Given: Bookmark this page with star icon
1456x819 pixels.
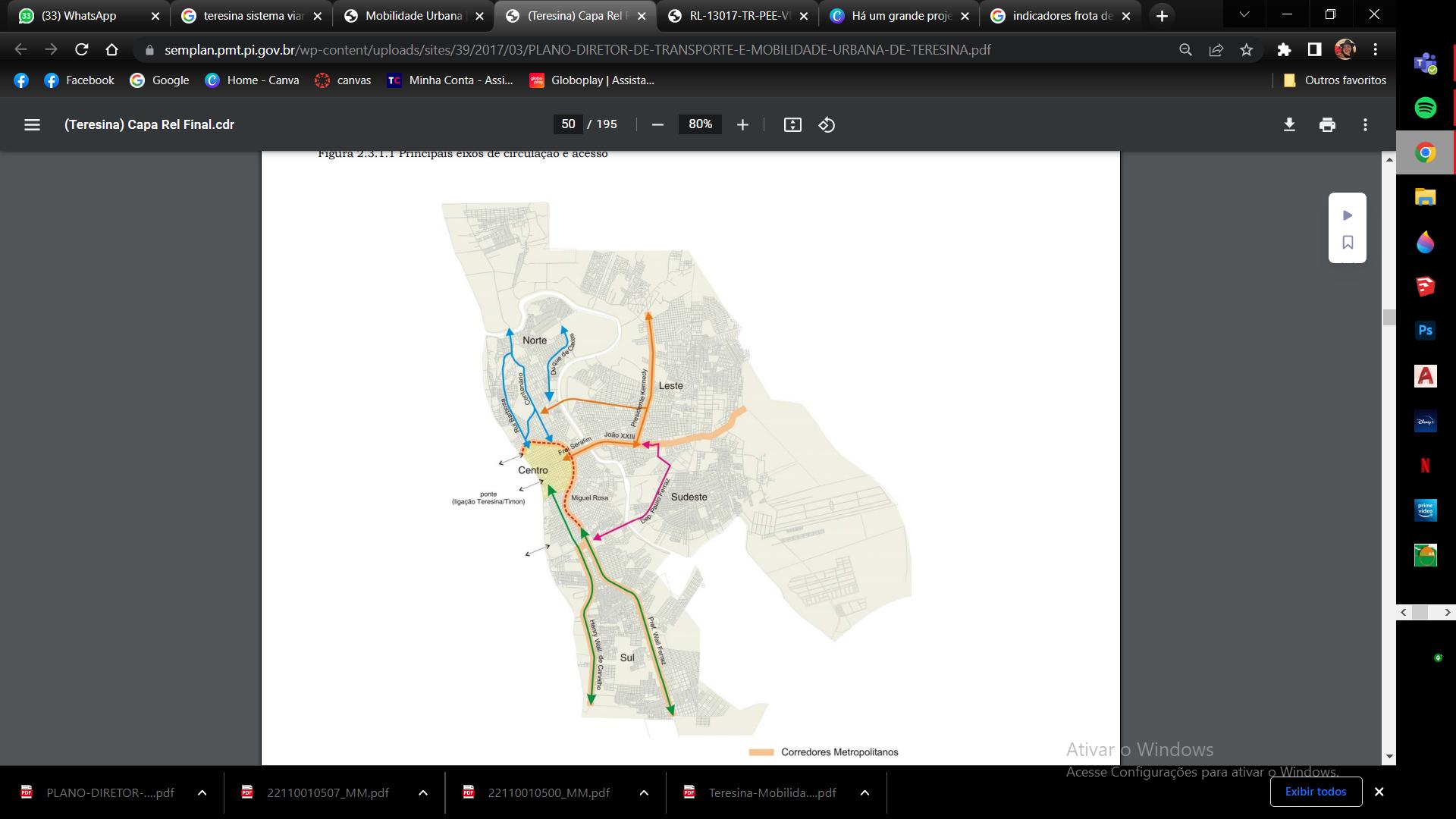Looking at the screenshot, I should [1247, 49].
